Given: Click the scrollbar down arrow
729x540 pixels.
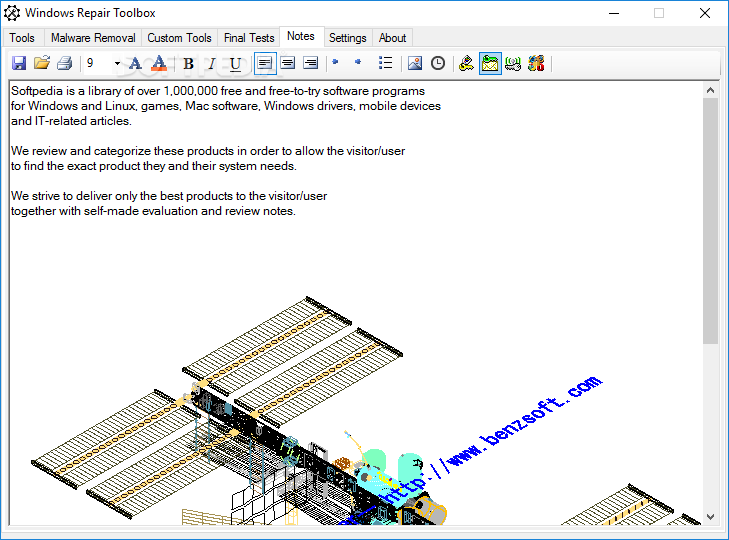Looking at the screenshot, I should [x=710, y=517].
